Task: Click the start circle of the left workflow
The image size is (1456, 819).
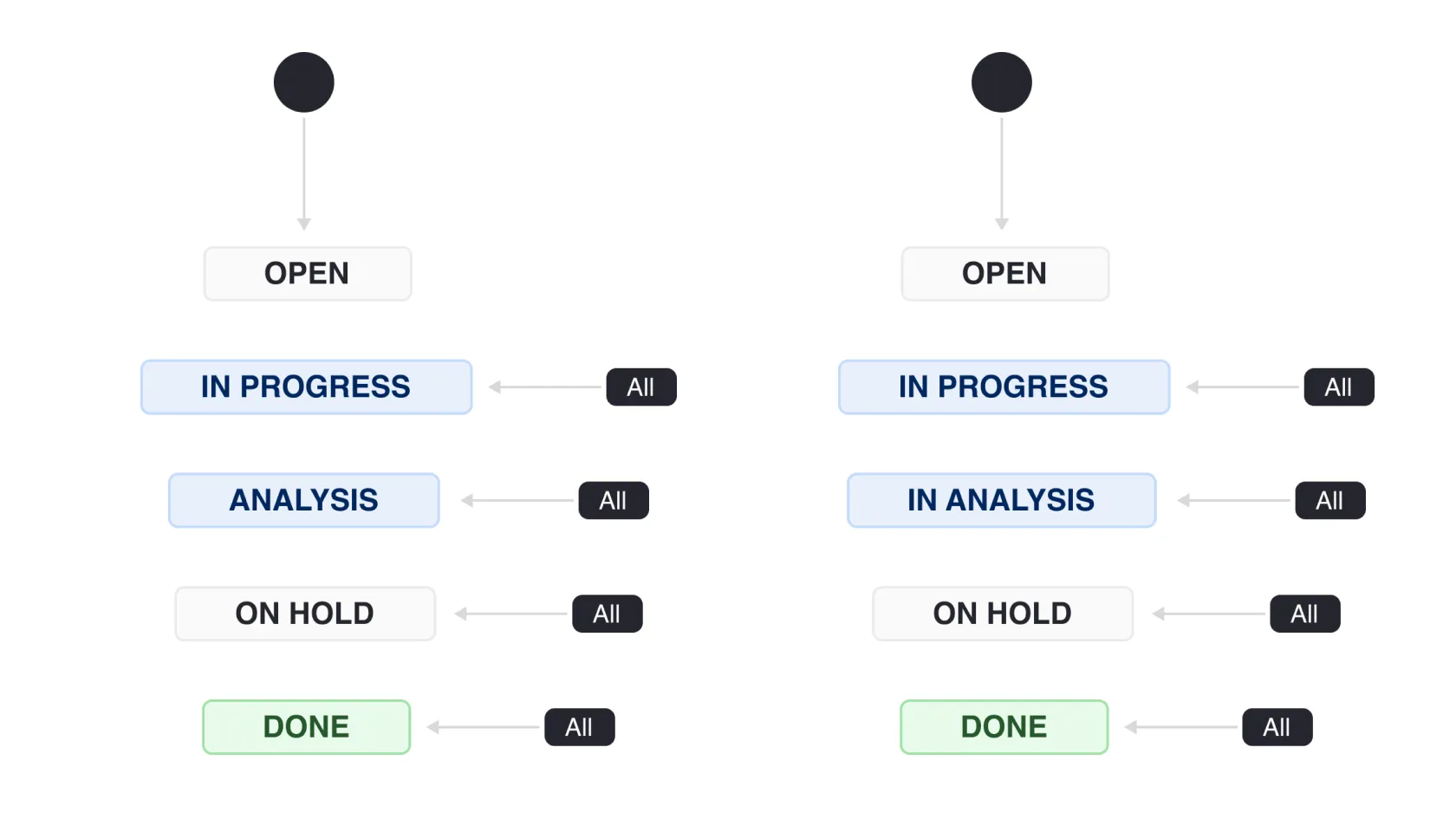Action: 304,82
